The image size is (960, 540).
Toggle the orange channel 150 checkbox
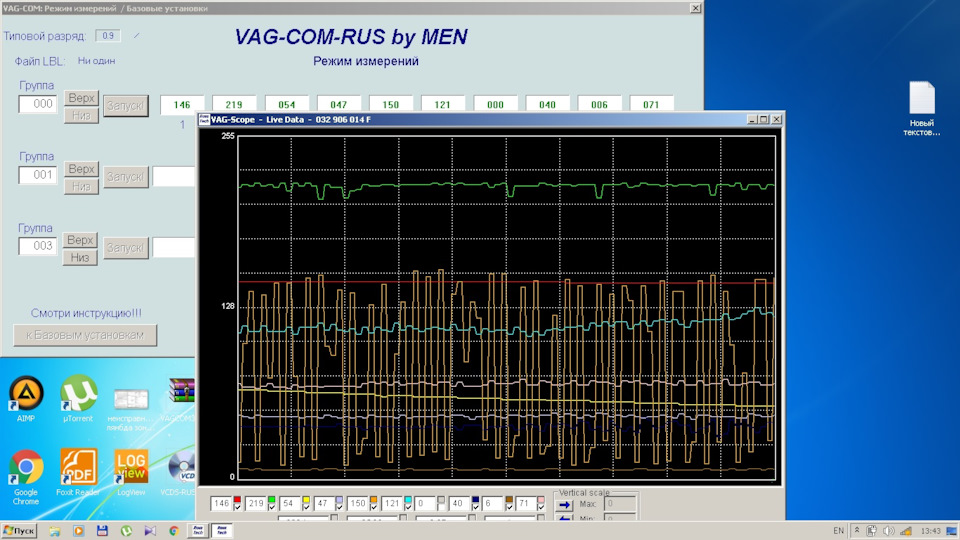373,508
